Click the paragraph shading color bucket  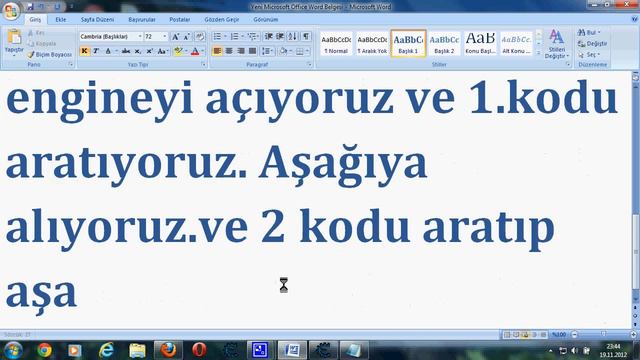[x=283, y=51]
